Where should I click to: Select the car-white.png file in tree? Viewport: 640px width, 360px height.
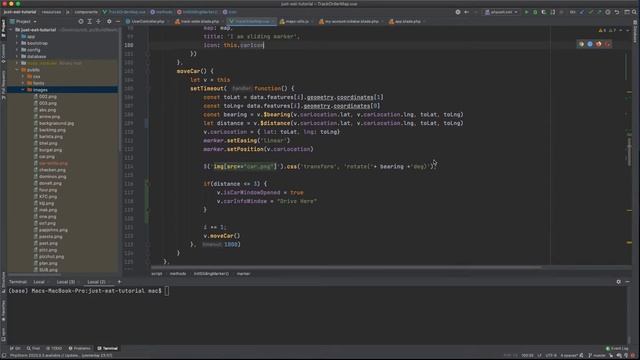(x=53, y=163)
